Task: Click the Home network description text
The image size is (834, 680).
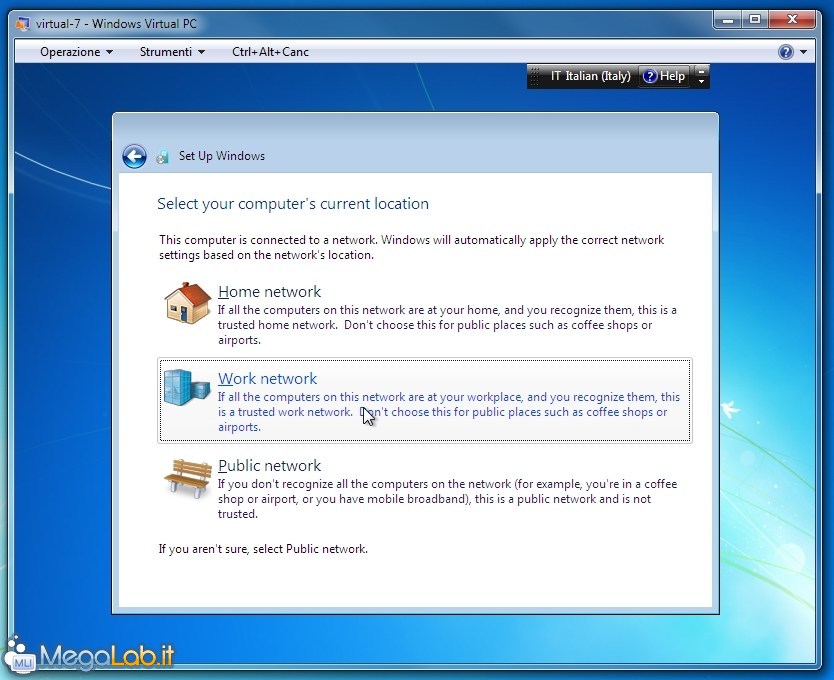Action: tap(447, 325)
